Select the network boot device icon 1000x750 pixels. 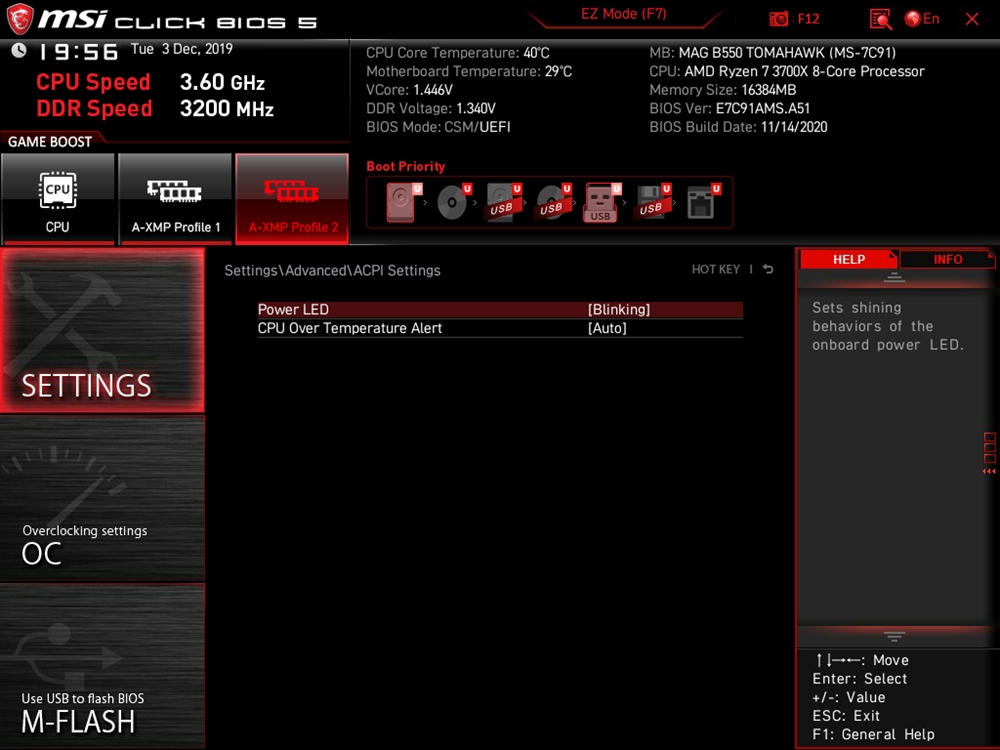(x=701, y=203)
